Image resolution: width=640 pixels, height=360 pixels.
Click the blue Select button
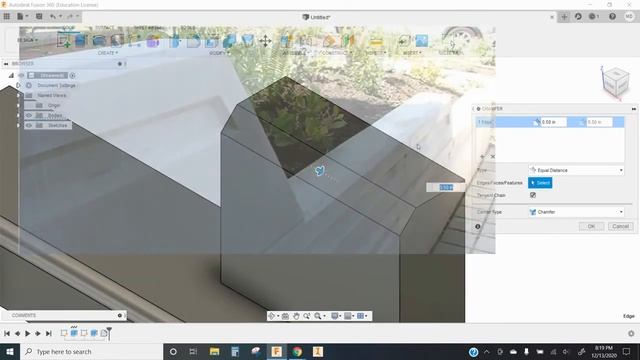pos(540,183)
